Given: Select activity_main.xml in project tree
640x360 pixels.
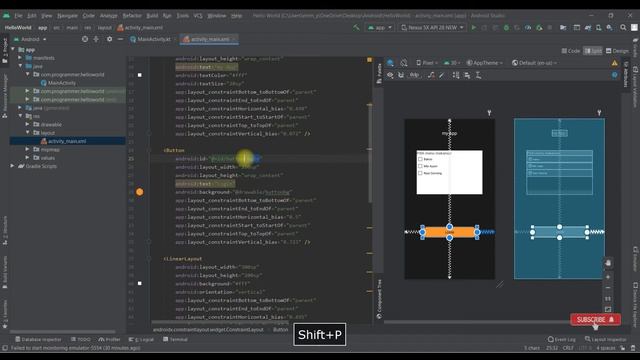Looking at the screenshot, I should point(67,141).
